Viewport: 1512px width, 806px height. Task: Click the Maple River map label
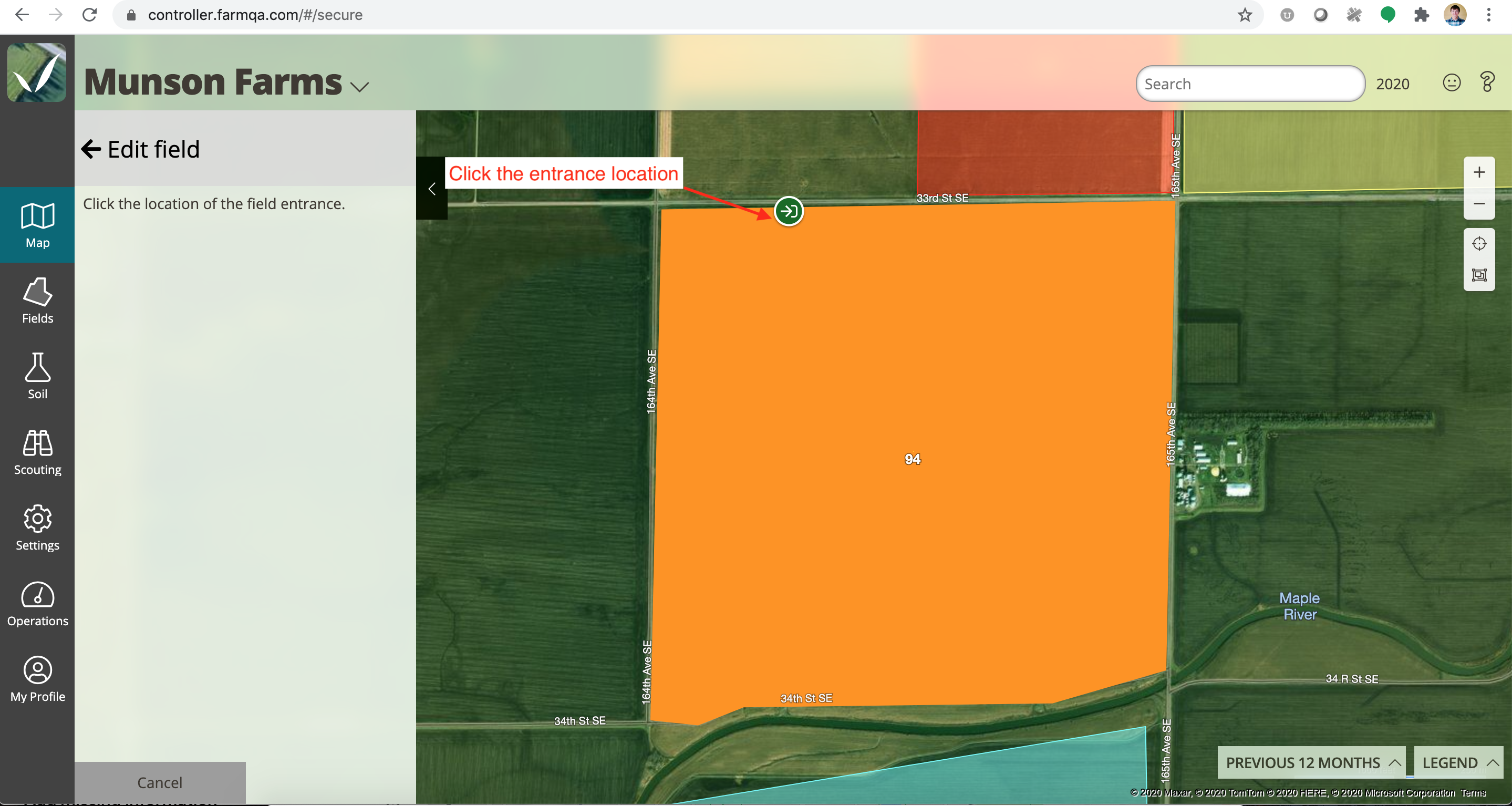(1300, 606)
